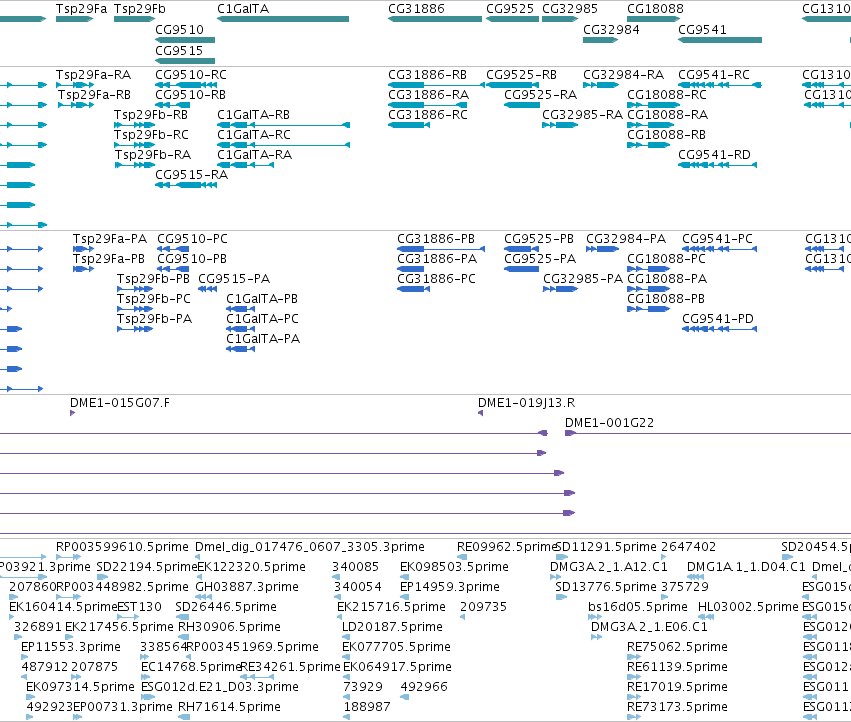Open the C1GalTA gene glyph

tap(283, 19)
